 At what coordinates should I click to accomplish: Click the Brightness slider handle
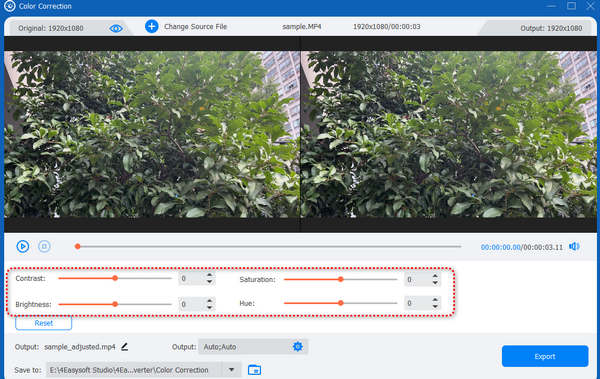pos(115,304)
